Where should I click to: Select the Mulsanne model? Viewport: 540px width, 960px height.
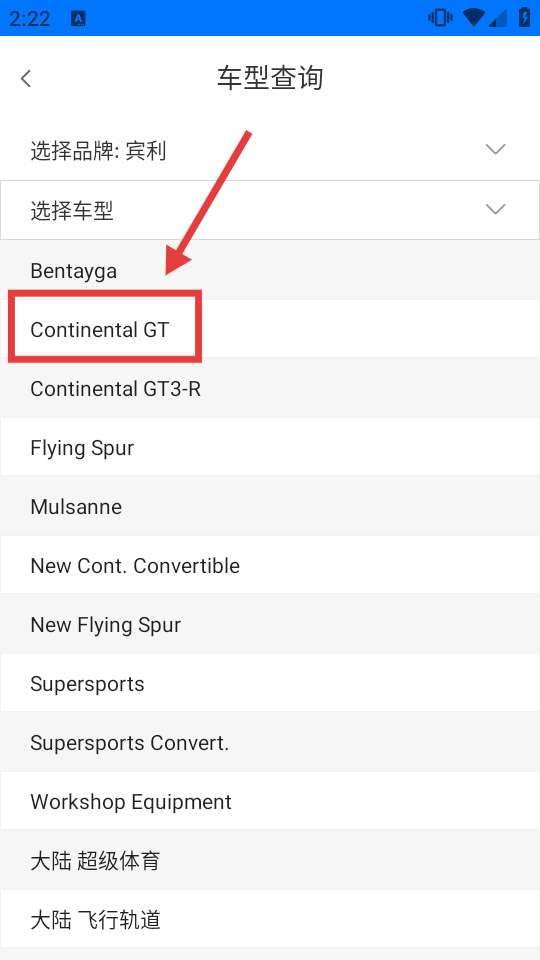coord(270,506)
